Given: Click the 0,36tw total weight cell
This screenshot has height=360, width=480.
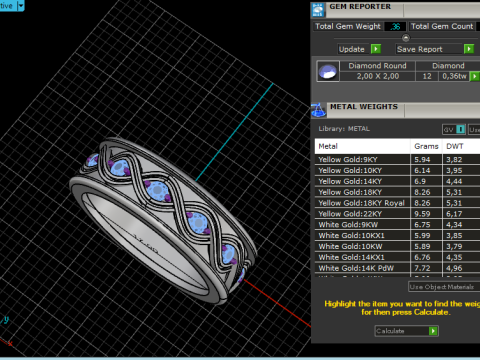Looking at the screenshot, I should click(454, 76).
